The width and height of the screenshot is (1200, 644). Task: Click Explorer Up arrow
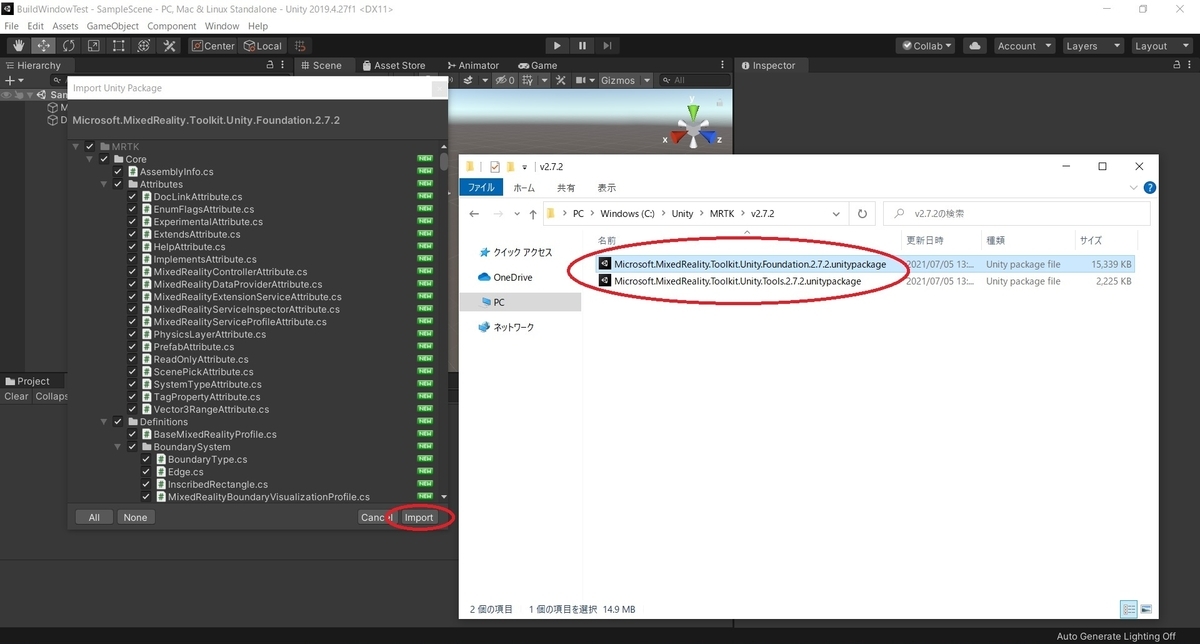click(533, 214)
